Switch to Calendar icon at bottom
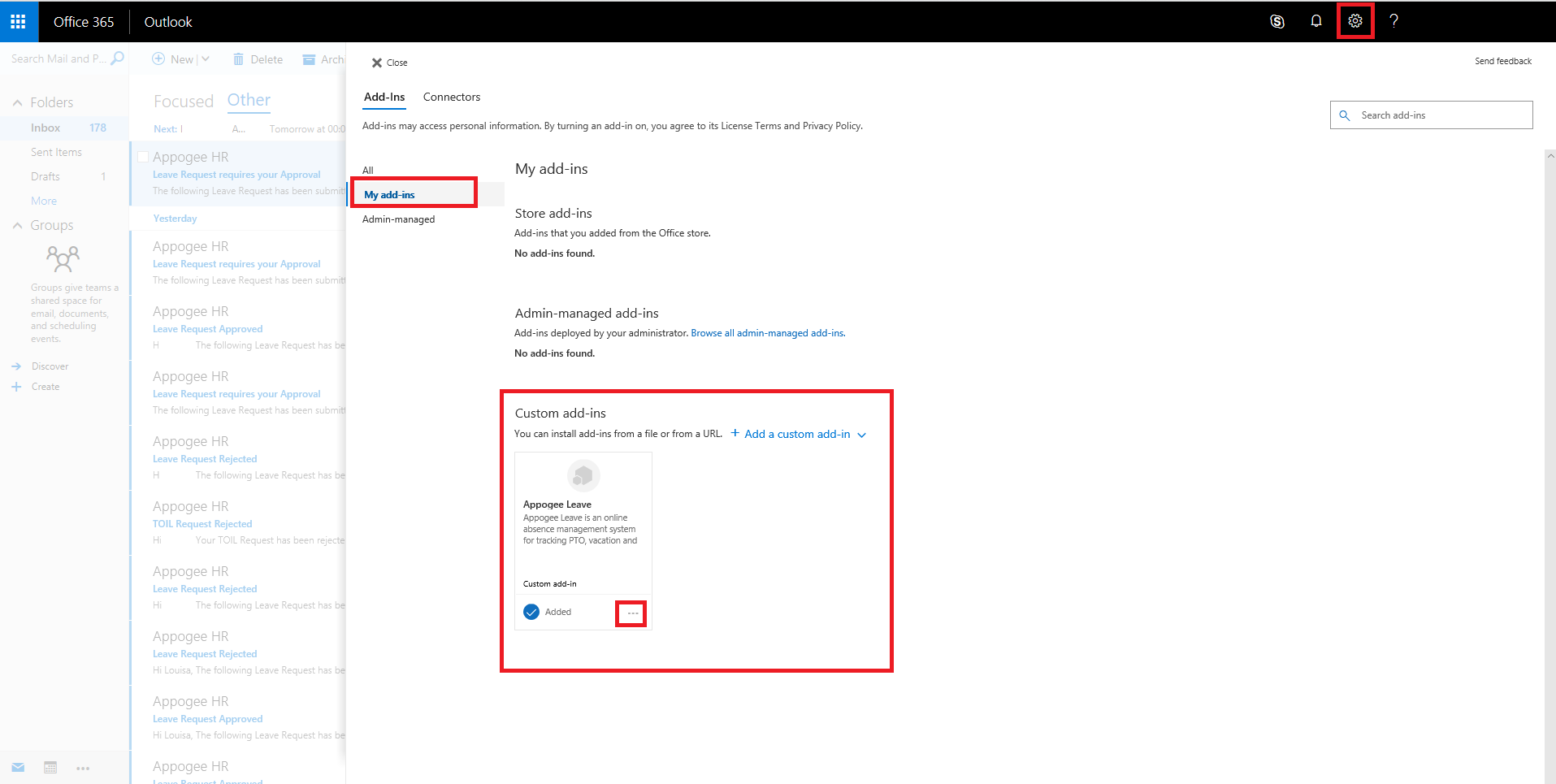This screenshot has height=784, width=1556. coord(50,768)
